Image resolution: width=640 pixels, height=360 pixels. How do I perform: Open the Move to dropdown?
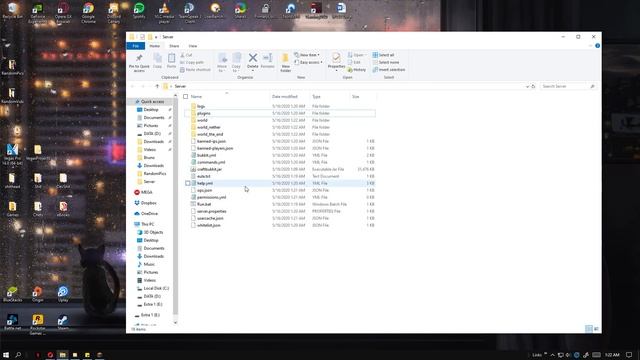click(222, 62)
